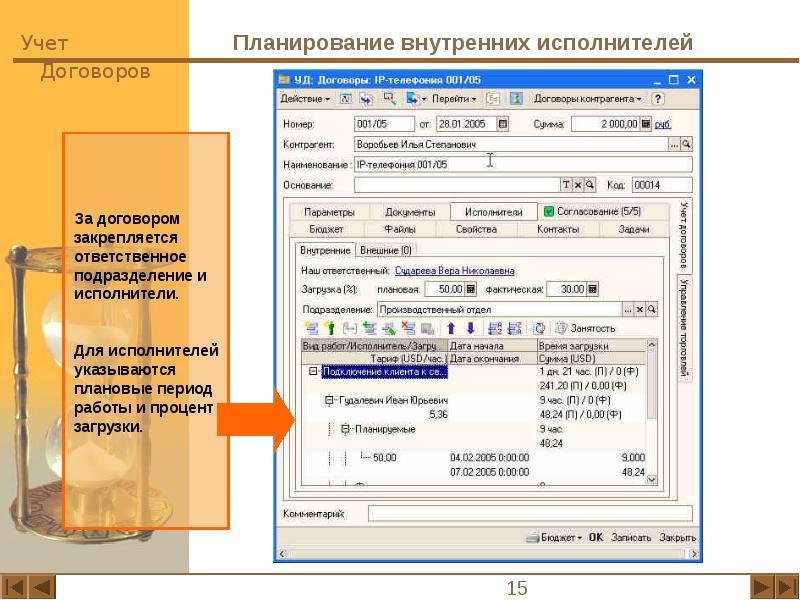Clear the Основание field with X icon
The width and height of the screenshot is (800, 600).
click(578, 185)
